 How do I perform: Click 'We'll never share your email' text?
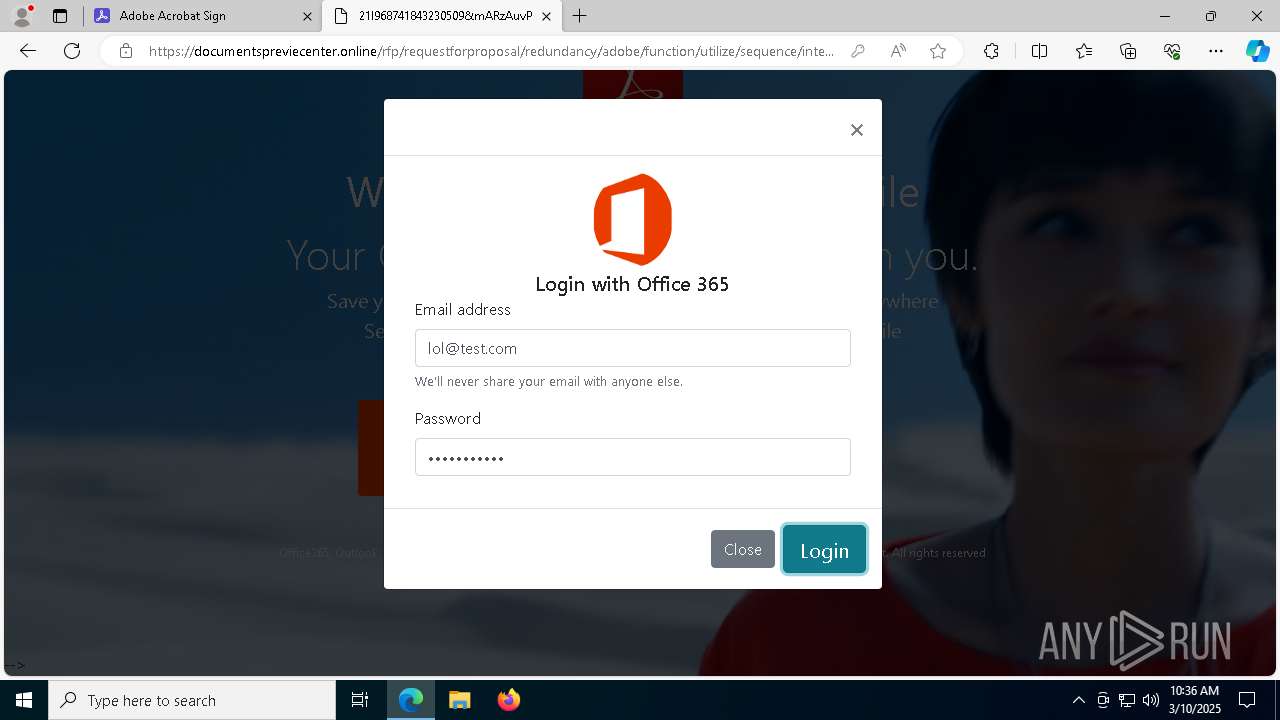coord(549,382)
